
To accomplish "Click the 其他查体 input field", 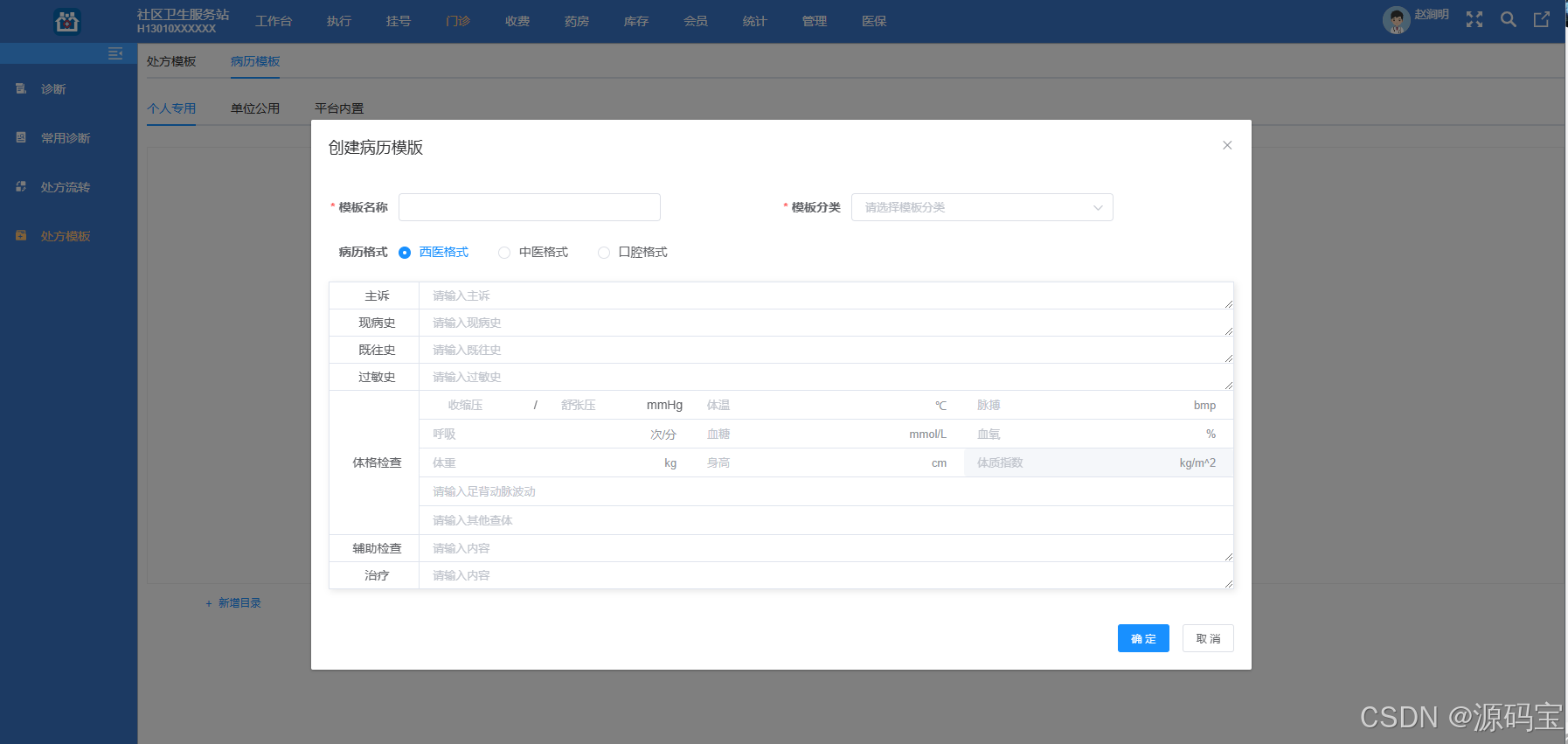I will pyautogui.click(x=826, y=520).
